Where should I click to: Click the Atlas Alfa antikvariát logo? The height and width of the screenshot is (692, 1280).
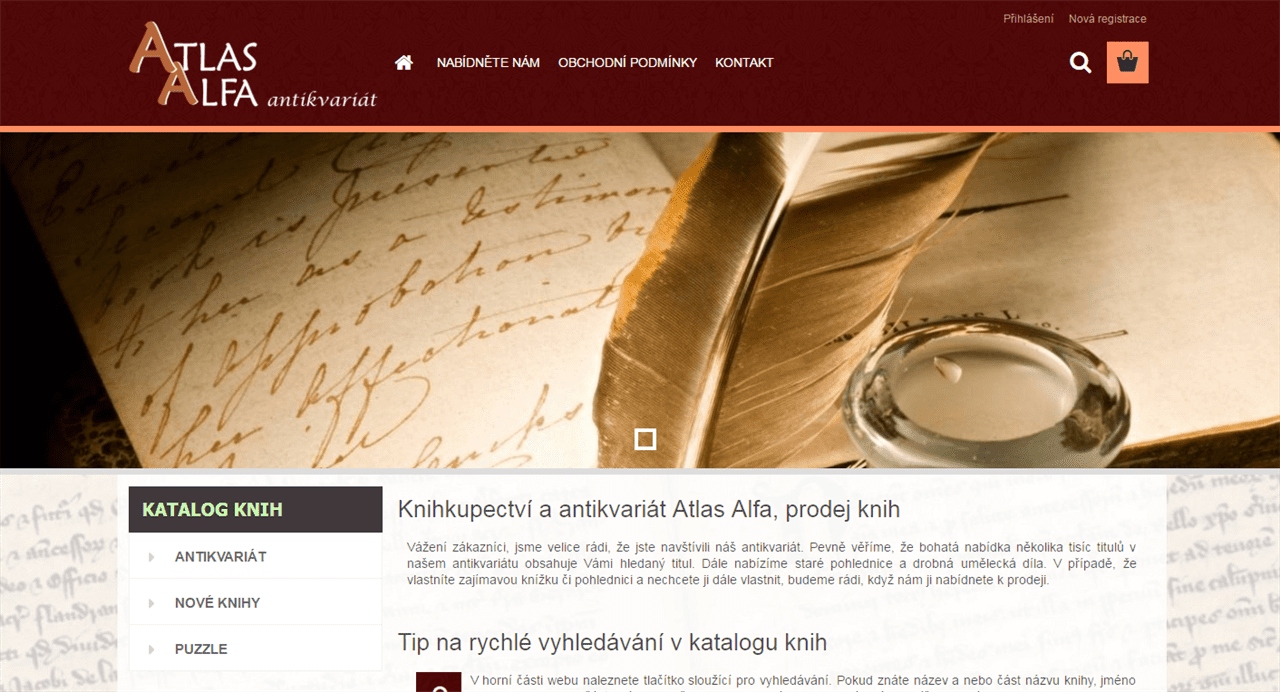pos(253,65)
